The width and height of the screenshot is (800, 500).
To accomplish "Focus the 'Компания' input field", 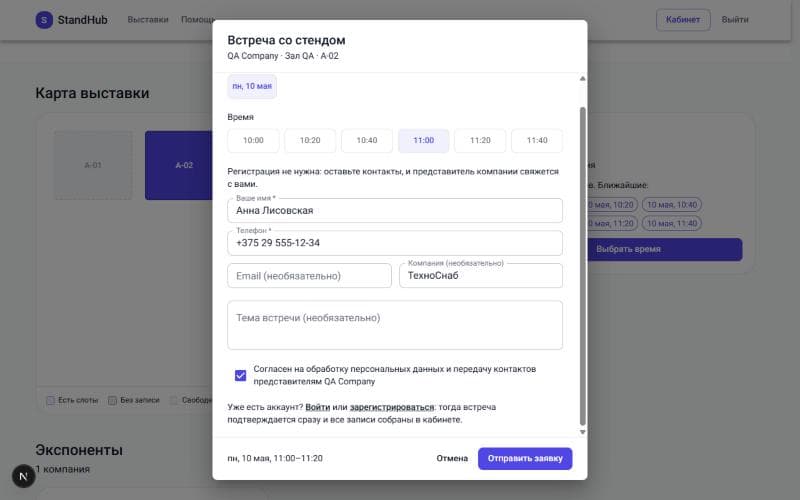I will pyautogui.click(x=481, y=276).
